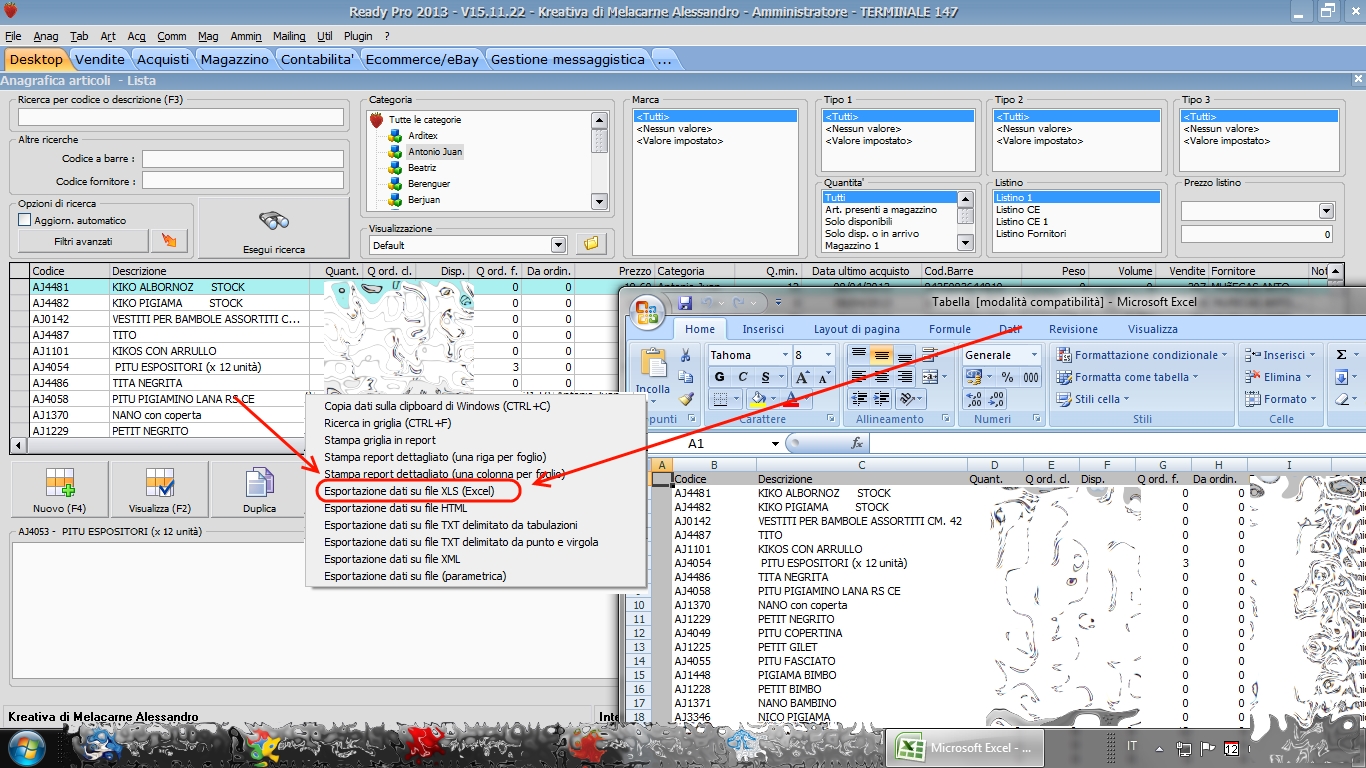Screen dimensions: 1366x768
Task: Open the Visualizzazione Default dropdown
Action: click(x=558, y=245)
